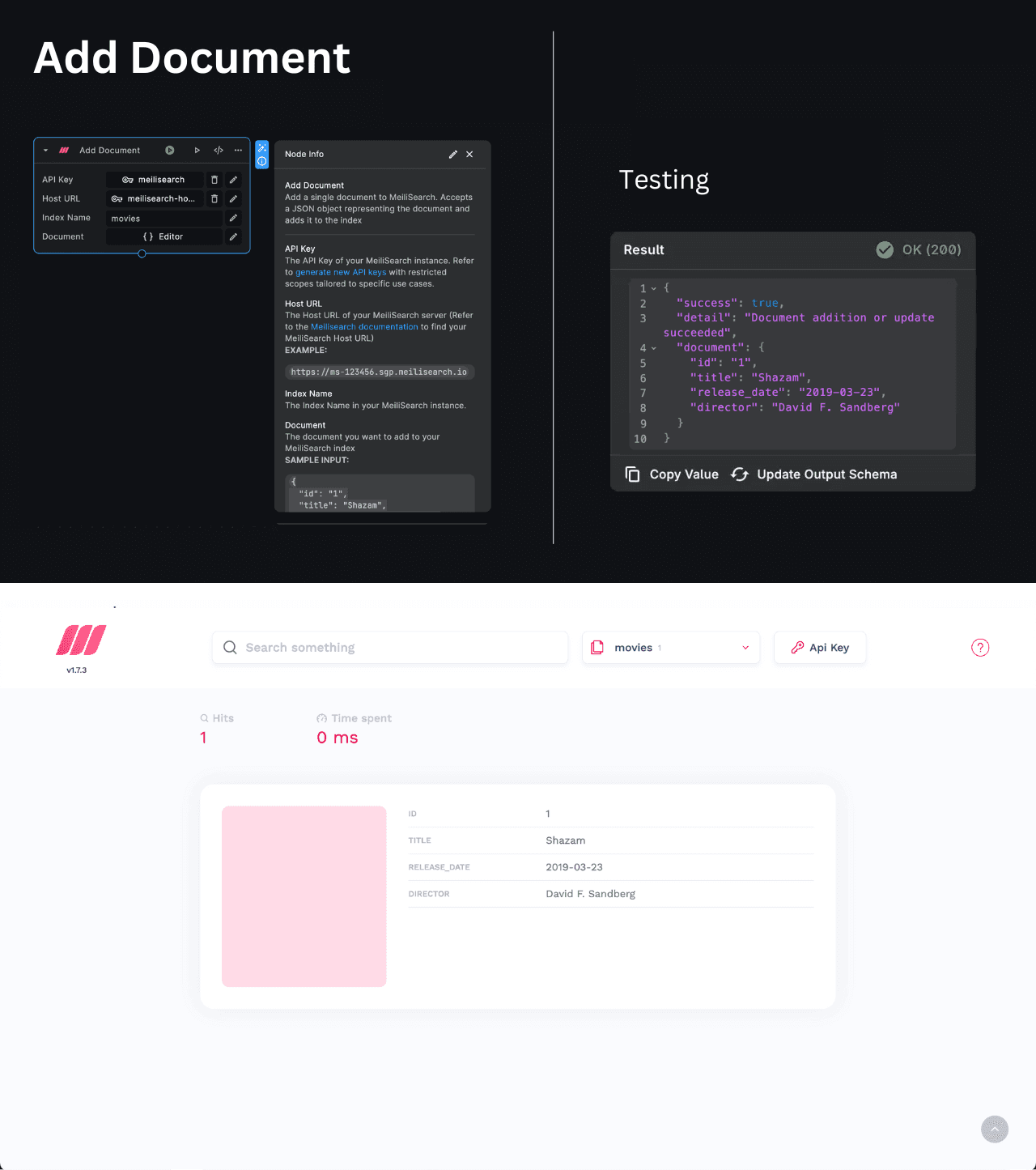Edit the Host URL field with the pencil icon
This screenshot has width=1036, height=1170.
click(x=233, y=198)
